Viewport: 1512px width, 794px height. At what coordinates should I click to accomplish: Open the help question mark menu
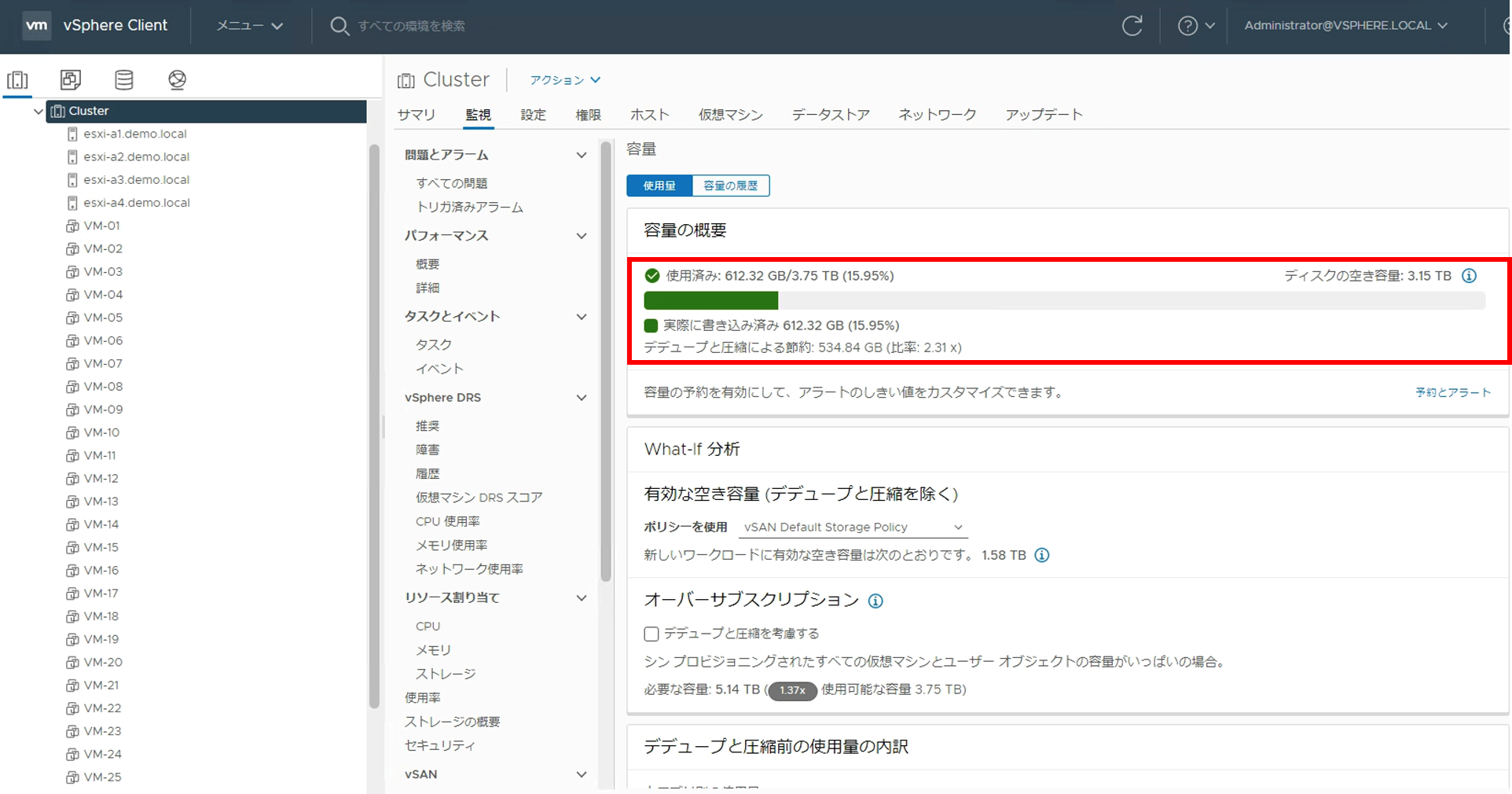pos(1196,26)
